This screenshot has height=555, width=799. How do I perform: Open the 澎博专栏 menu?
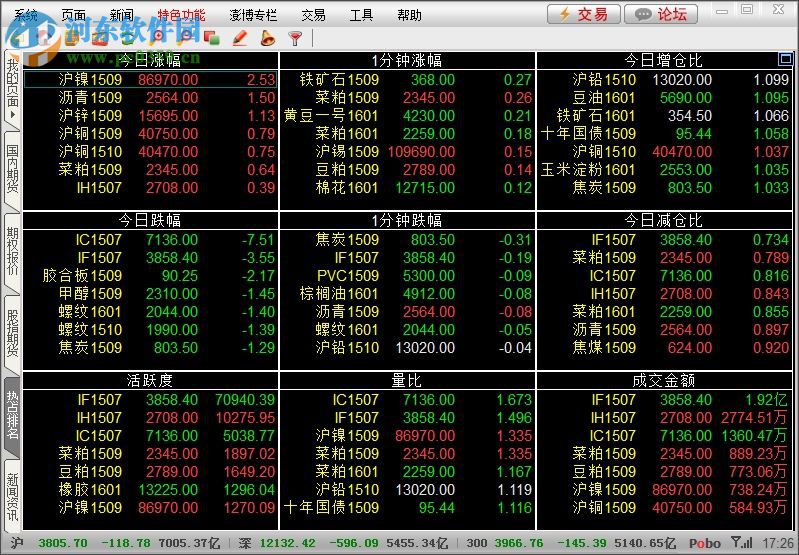tap(253, 15)
